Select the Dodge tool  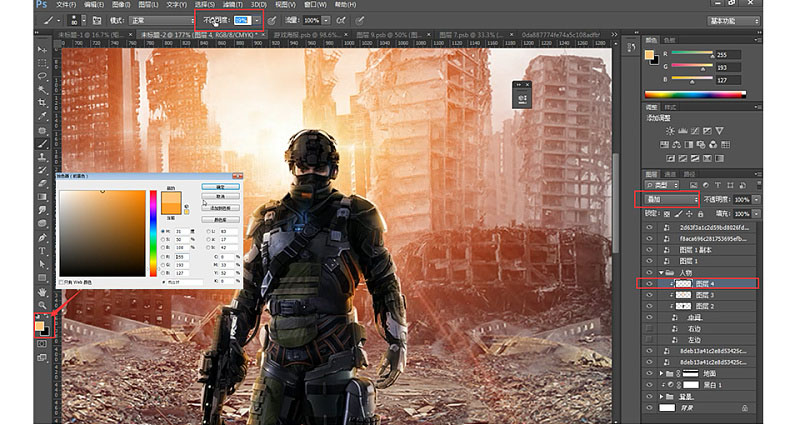click(42, 223)
